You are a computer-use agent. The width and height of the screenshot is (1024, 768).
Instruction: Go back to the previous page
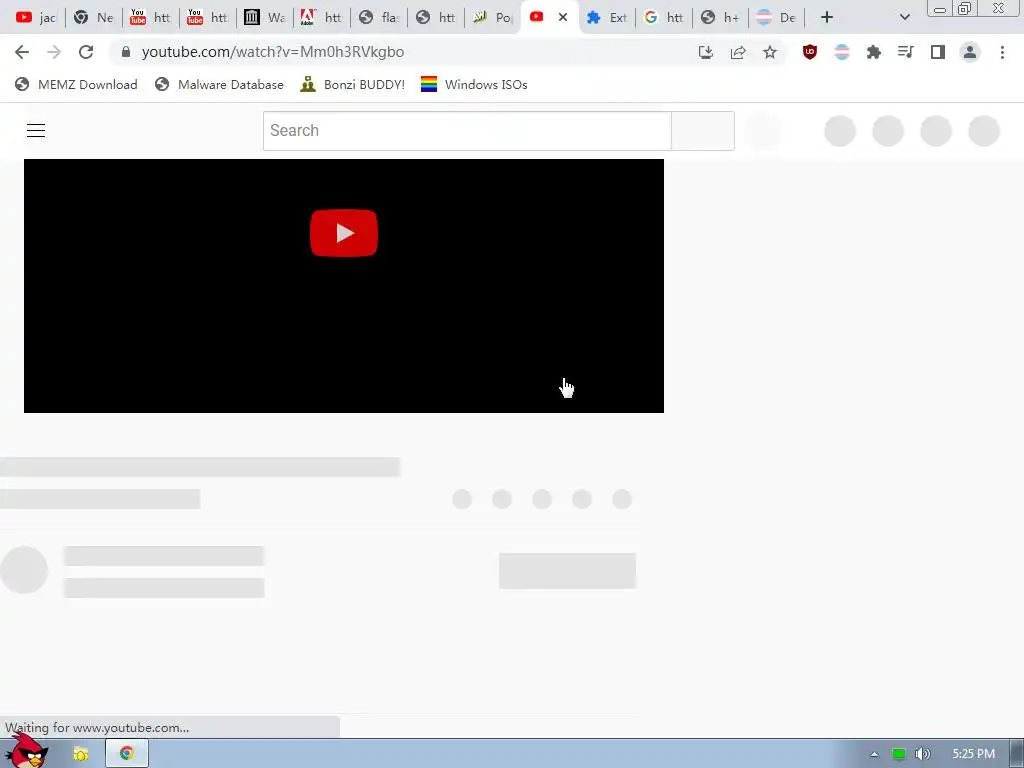click(x=22, y=52)
